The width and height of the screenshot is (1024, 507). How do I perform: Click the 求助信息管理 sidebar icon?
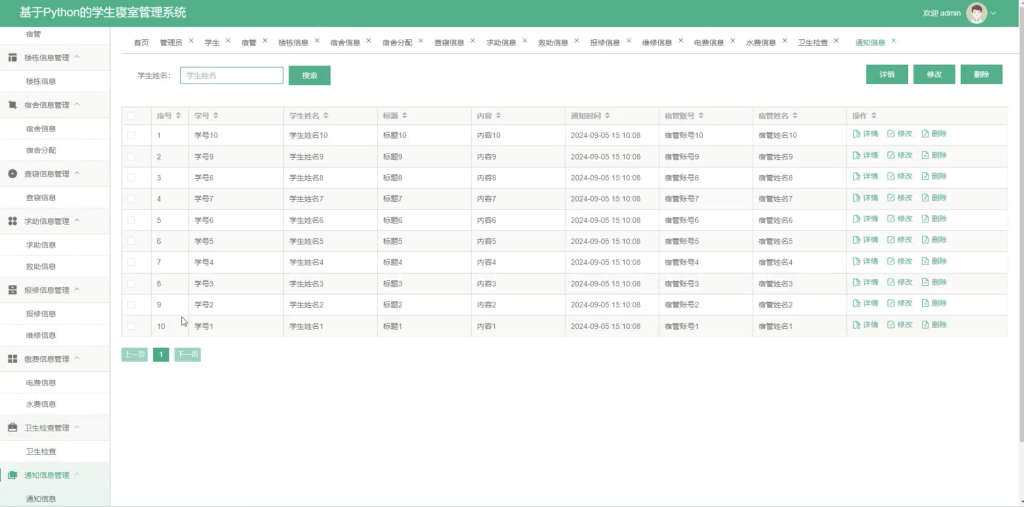tap(12, 221)
